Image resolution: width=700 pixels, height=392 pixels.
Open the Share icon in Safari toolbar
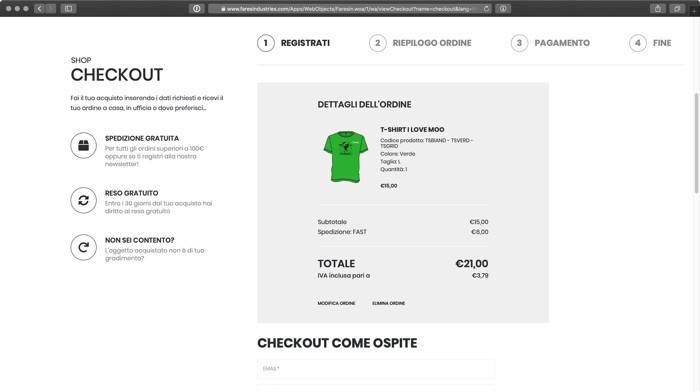(658, 8)
